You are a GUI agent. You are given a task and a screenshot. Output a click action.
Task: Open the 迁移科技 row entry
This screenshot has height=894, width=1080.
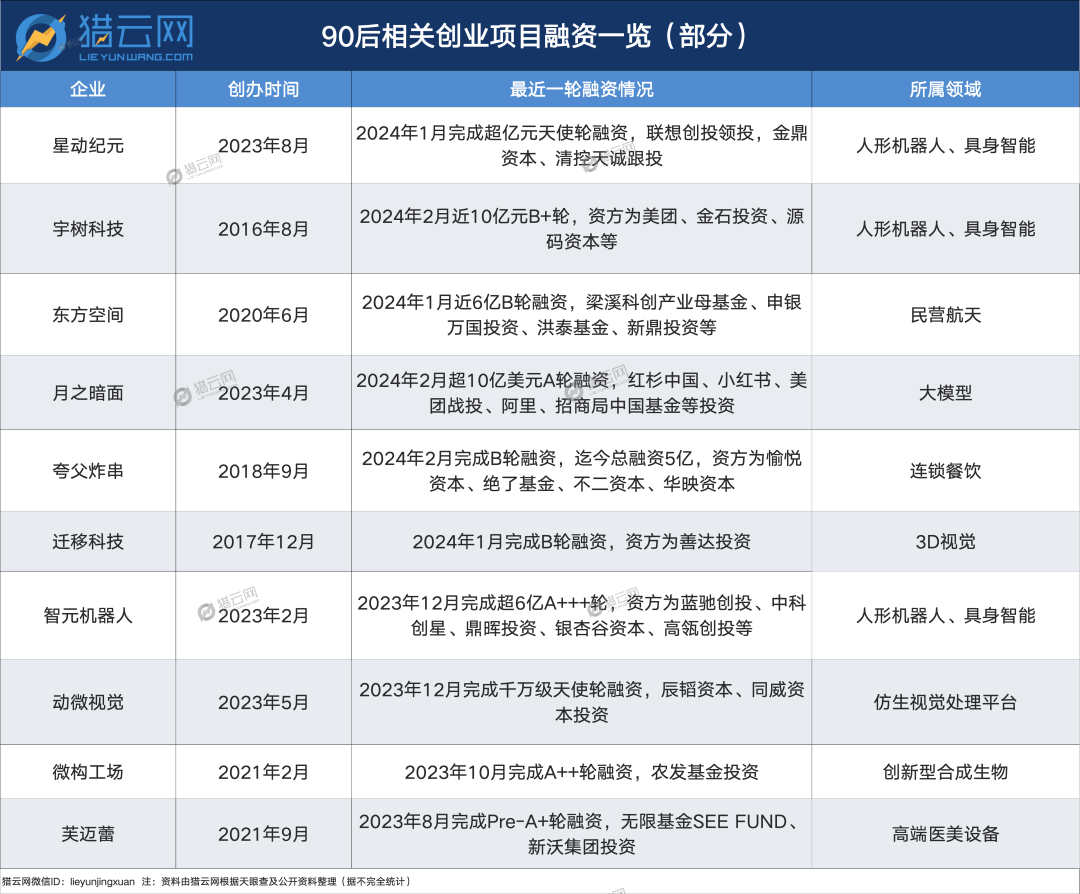click(x=88, y=541)
